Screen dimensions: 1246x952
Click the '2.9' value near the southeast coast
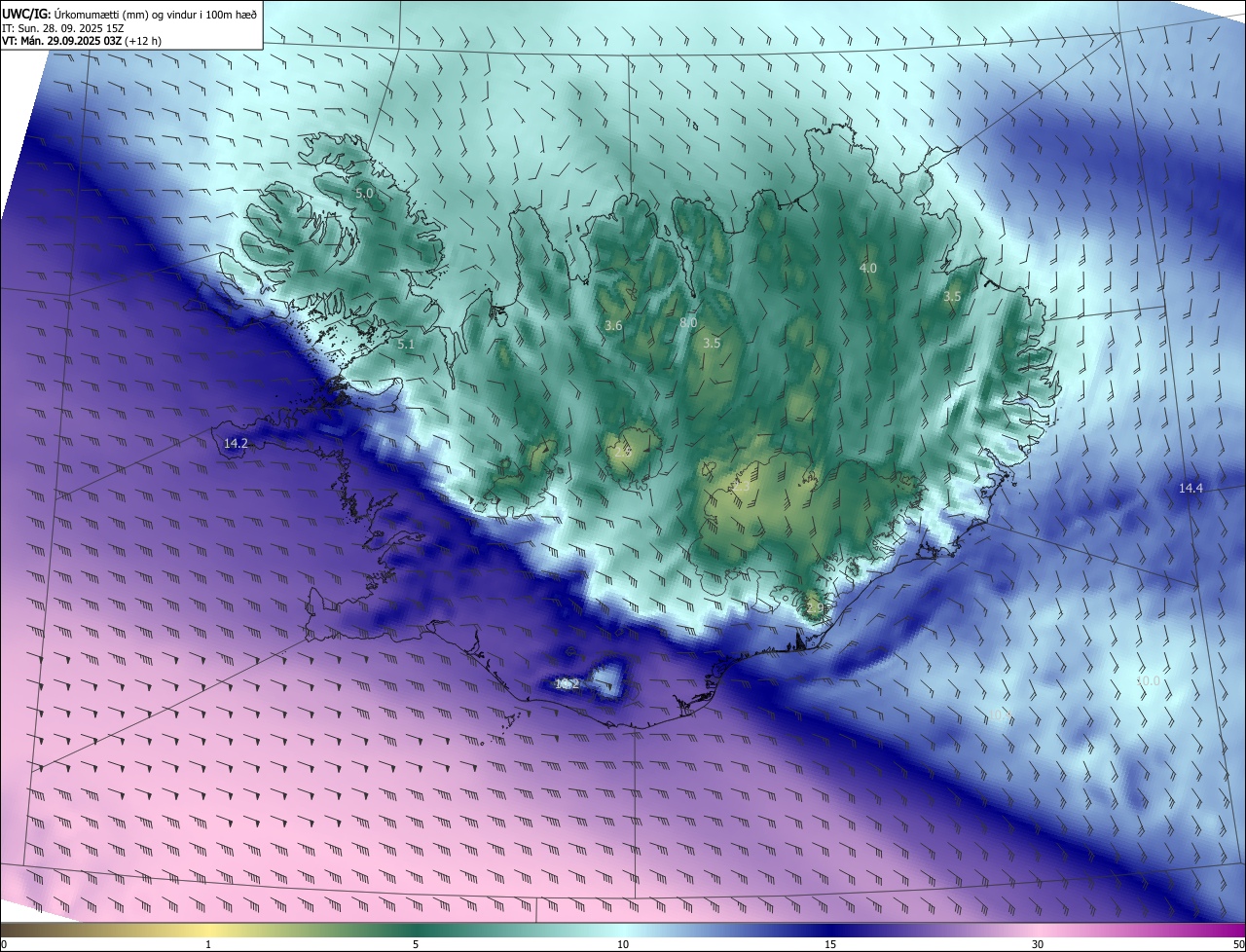pyautogui.click(x=816, y=607)
